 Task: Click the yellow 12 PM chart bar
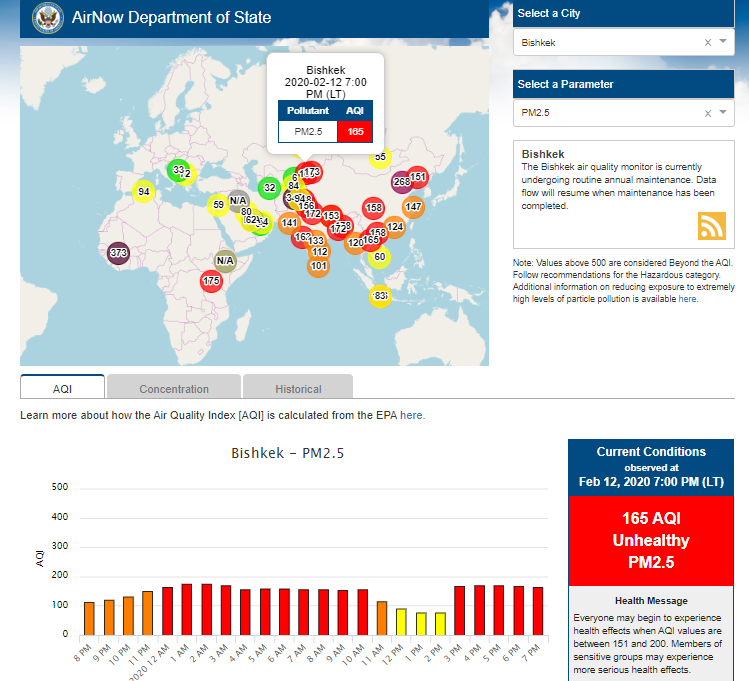(x=401, y=621)
